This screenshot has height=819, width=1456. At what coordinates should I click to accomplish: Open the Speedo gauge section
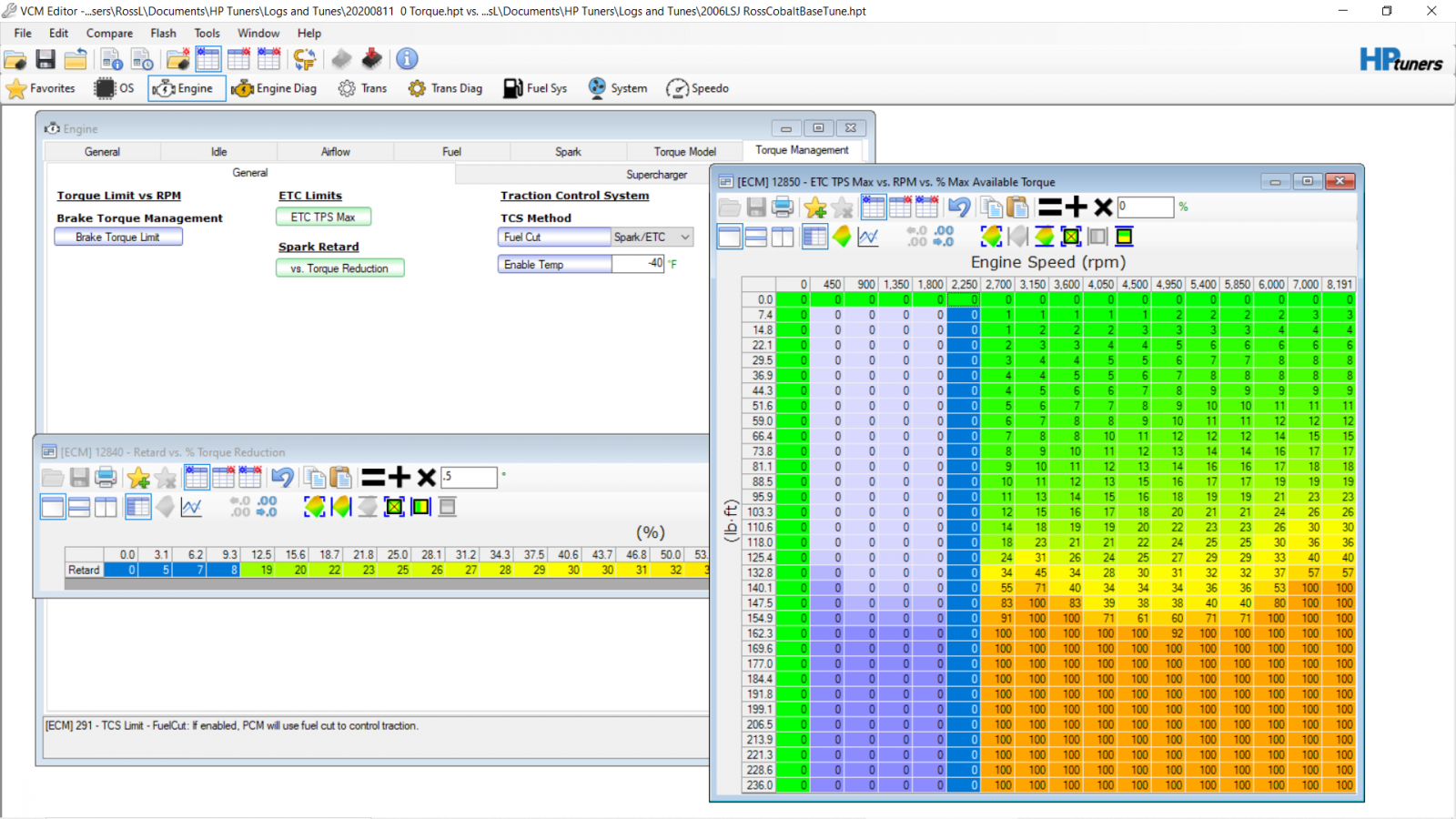[x=697, y=88]
